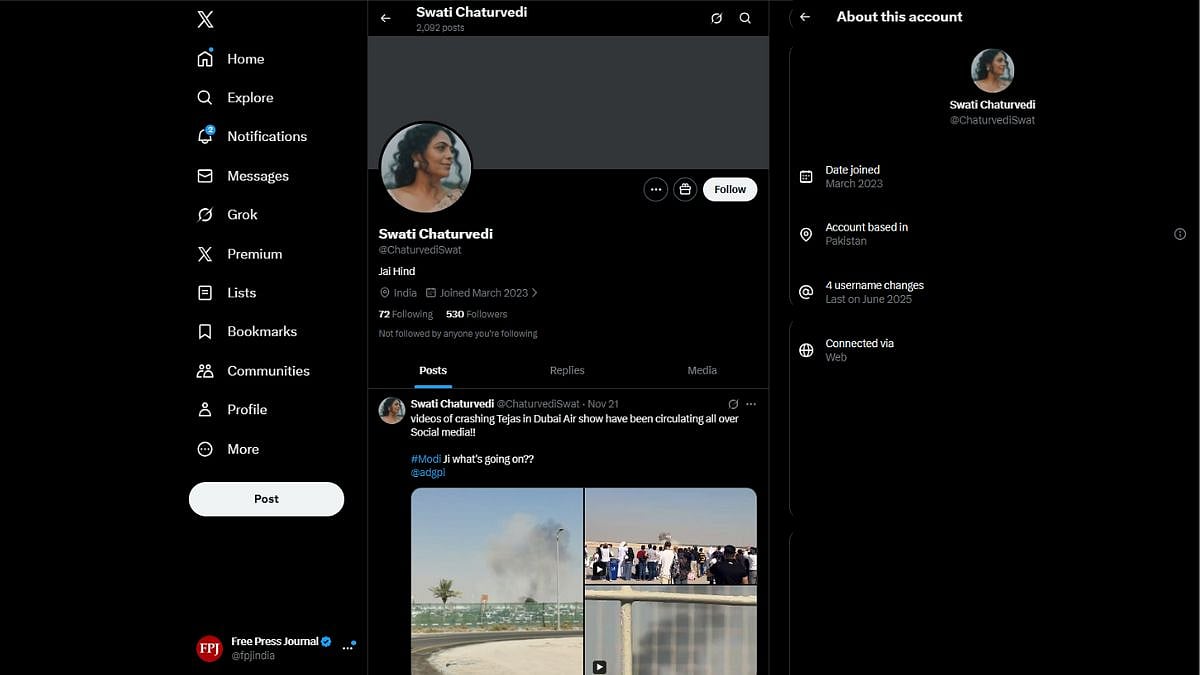1200x675 pixels.
Task: Open the profile more options menu
Action: (655, 189)
